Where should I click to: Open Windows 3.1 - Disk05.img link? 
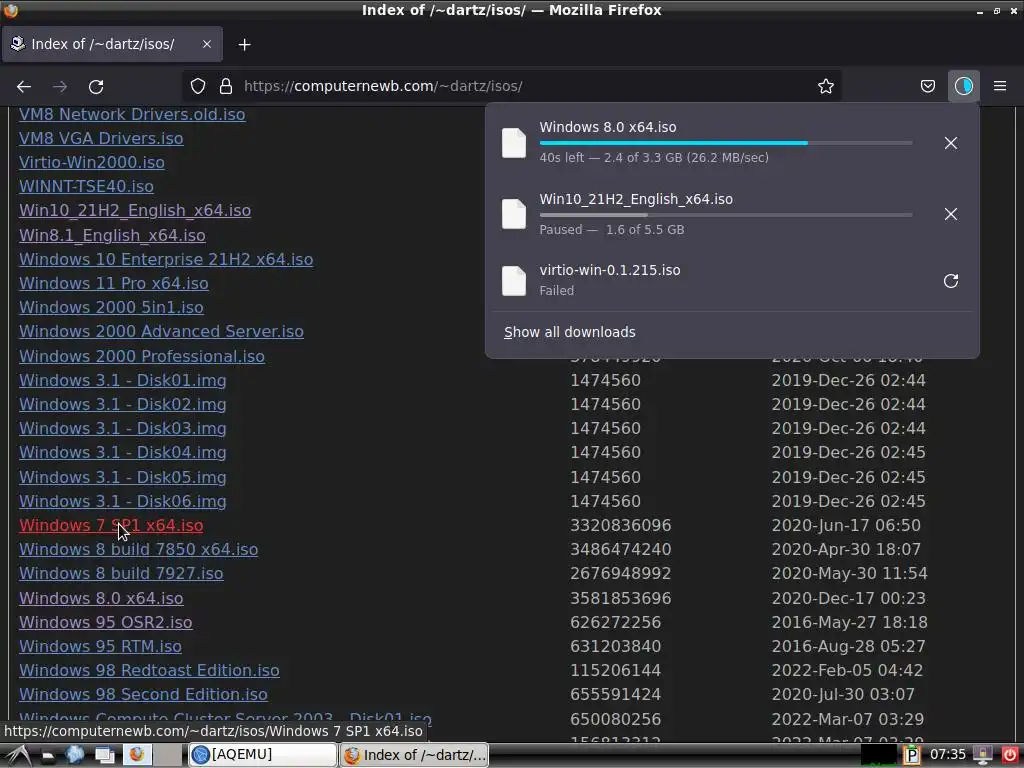[x=123, y=477]
